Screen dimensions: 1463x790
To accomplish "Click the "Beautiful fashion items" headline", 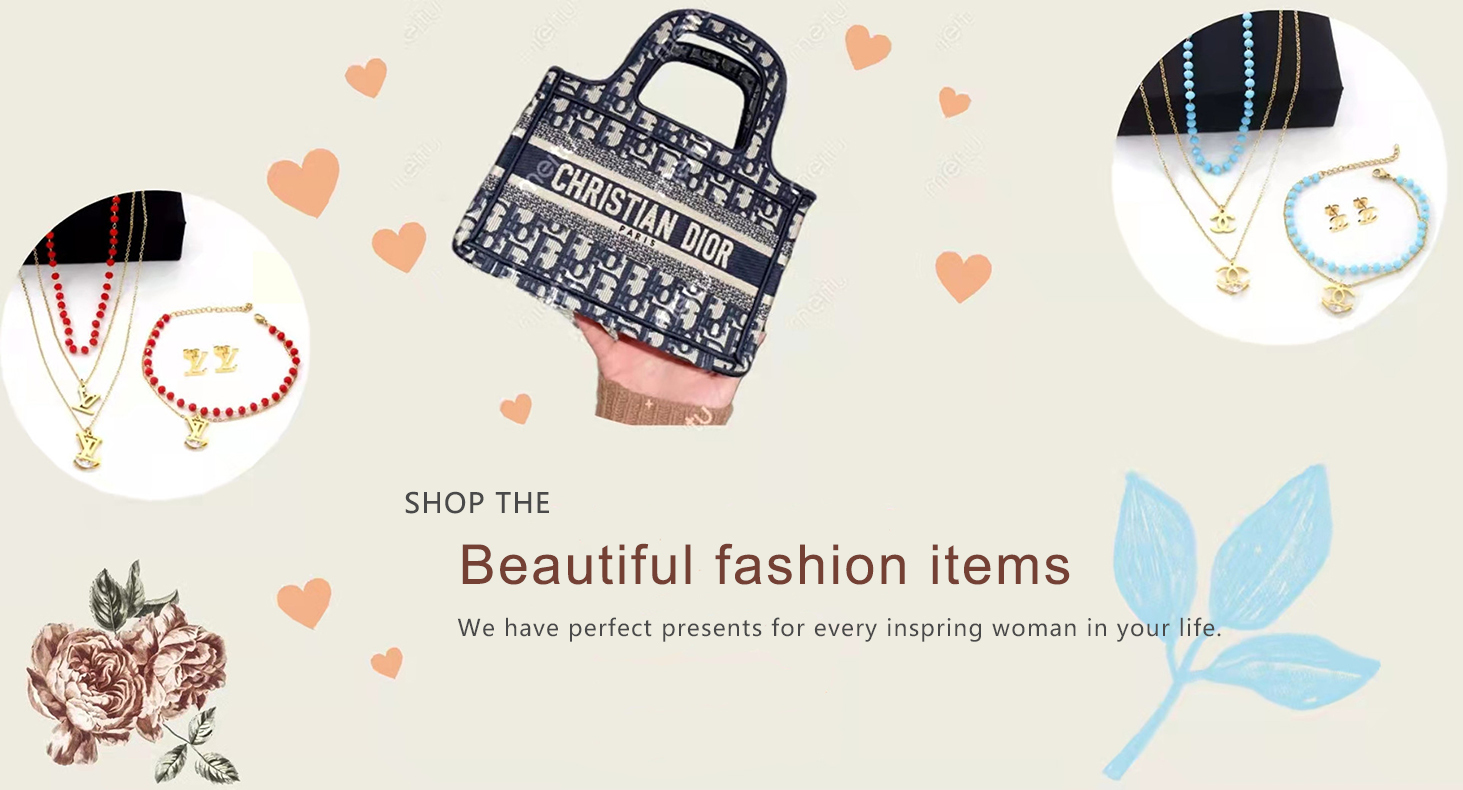I will point(765,565).
